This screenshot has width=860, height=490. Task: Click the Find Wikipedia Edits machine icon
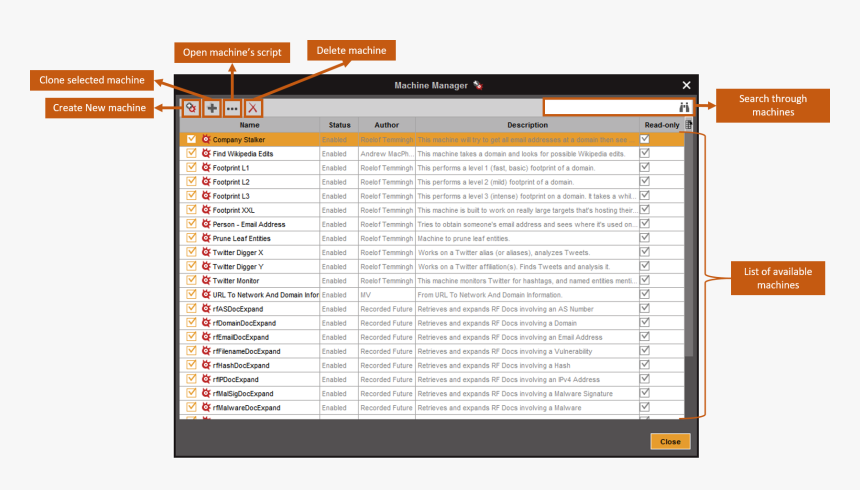click(x=206, y=154)
